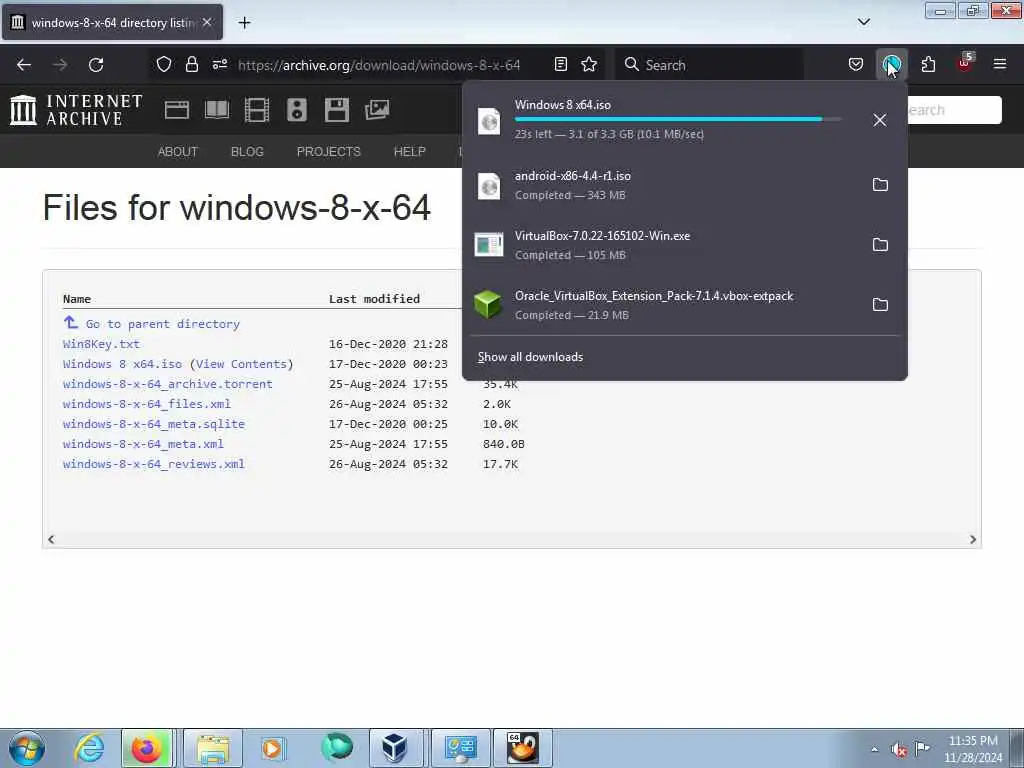Select the android-x86-4.4-r1.iso download entry
This screenshot has width=1024, height=768.
(x=665, y=185)
